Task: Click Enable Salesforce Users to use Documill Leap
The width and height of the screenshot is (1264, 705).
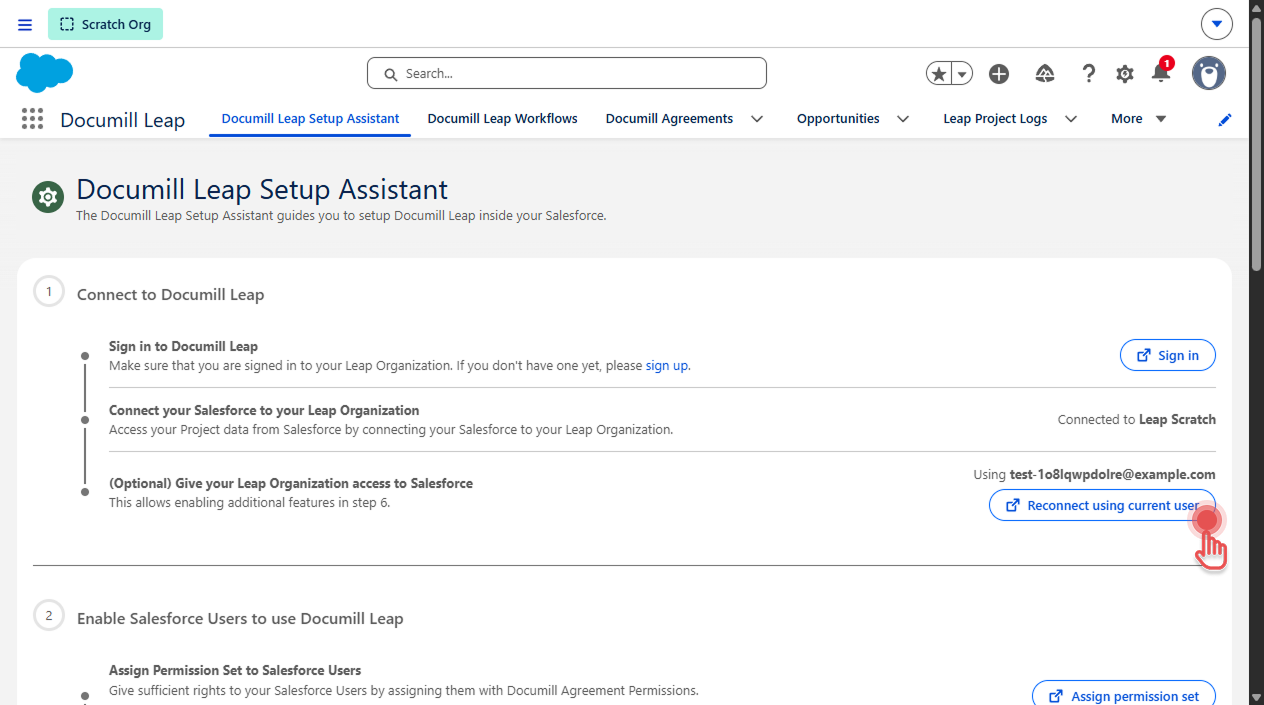Action: (x=240, y=619)
